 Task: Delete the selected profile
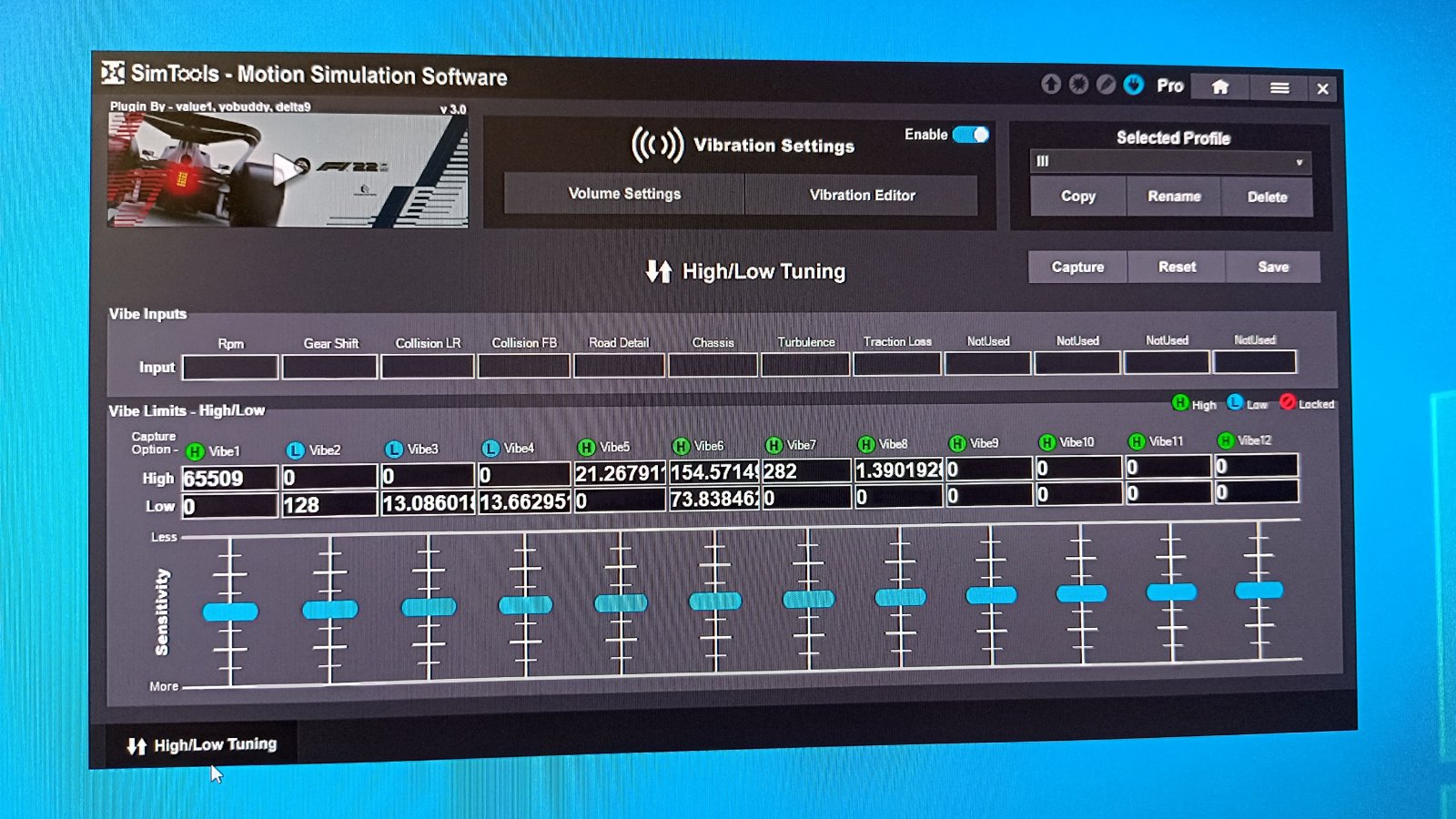click(1267, 197)
